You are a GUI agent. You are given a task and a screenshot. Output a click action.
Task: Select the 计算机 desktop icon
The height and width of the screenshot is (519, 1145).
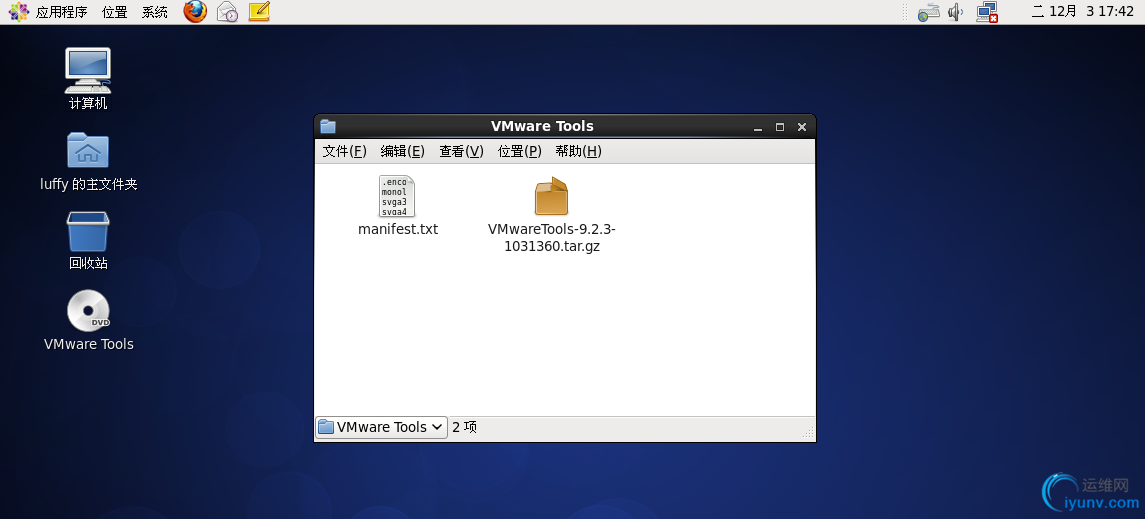tap(88, 79)
